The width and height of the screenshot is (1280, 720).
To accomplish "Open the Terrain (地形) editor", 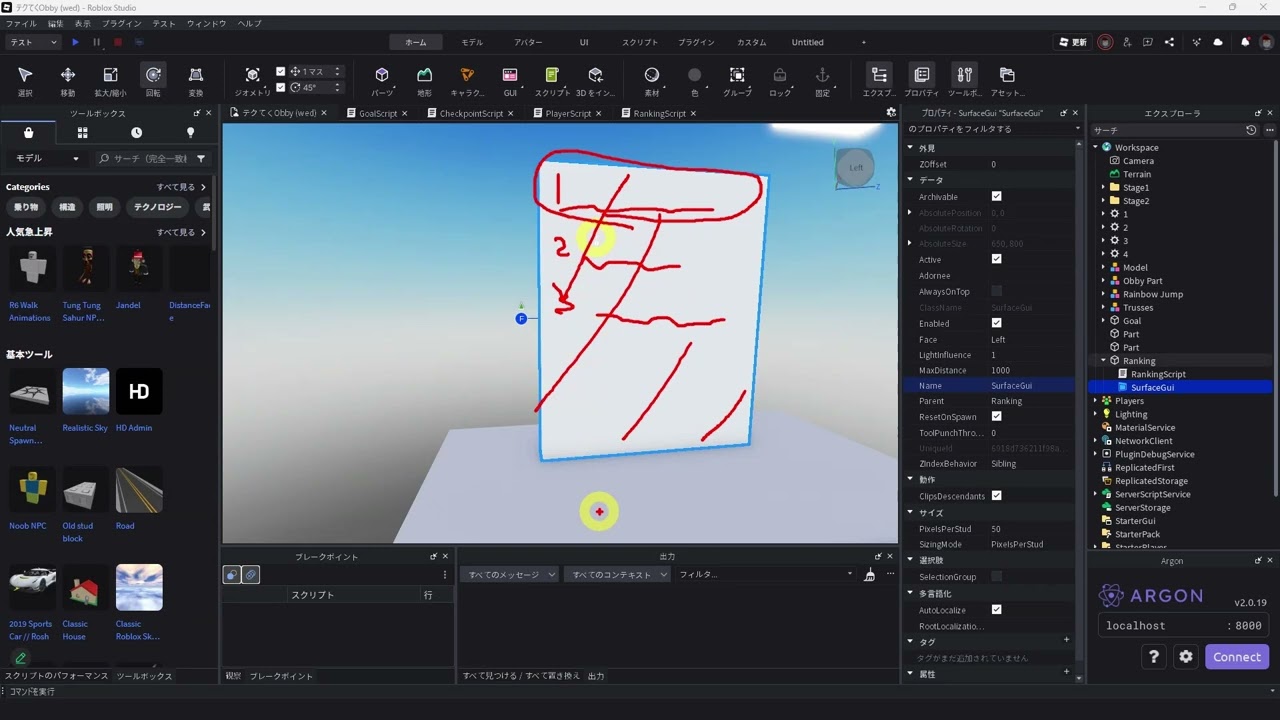I will tap(424, 80).
